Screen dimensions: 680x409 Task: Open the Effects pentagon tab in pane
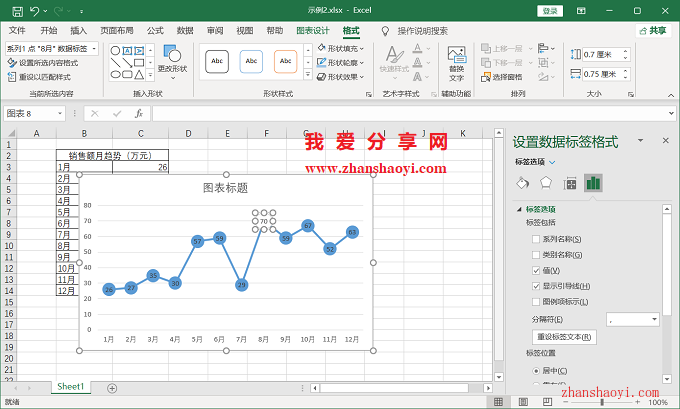pos(546,183)
